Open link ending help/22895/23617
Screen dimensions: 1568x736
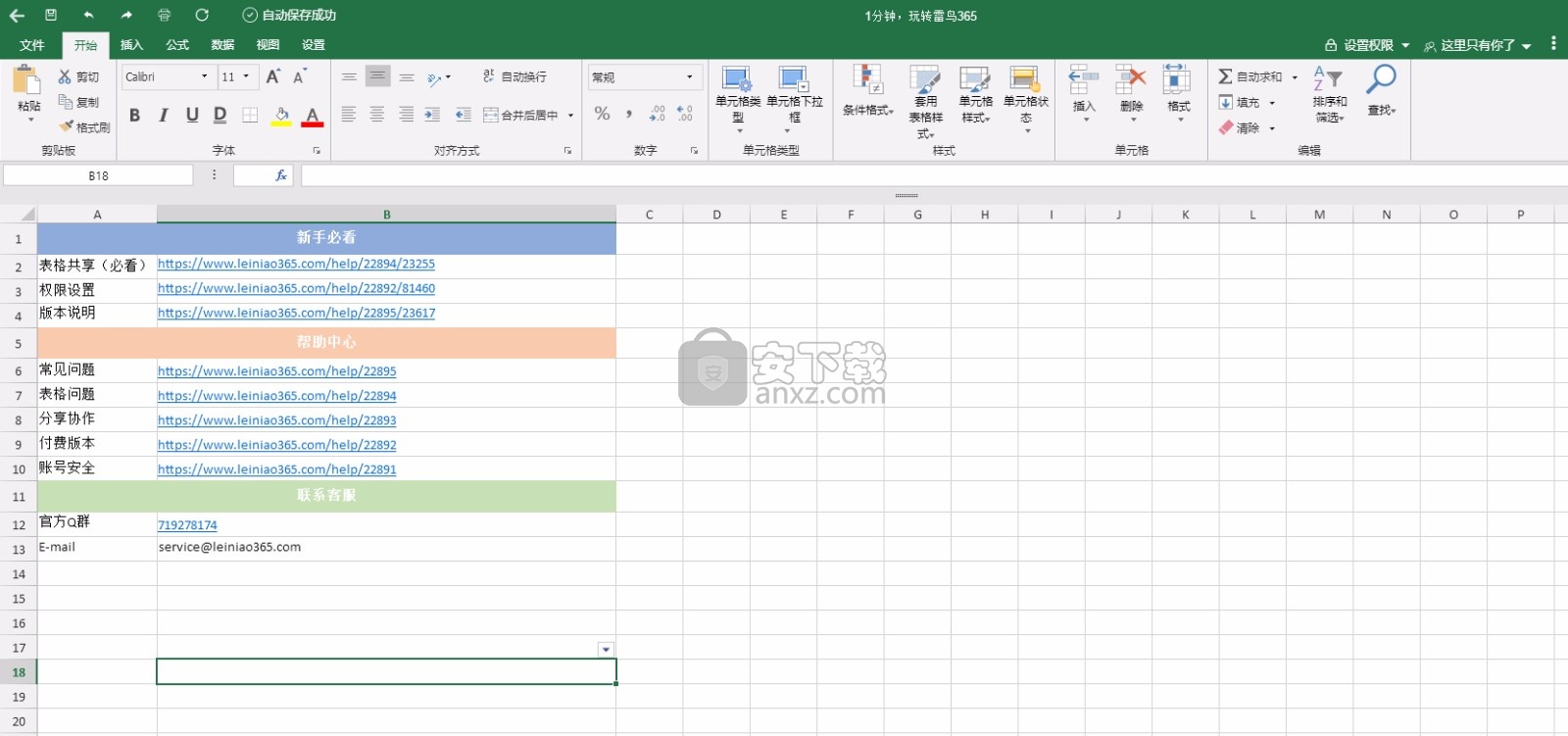(x=296, y=313)
